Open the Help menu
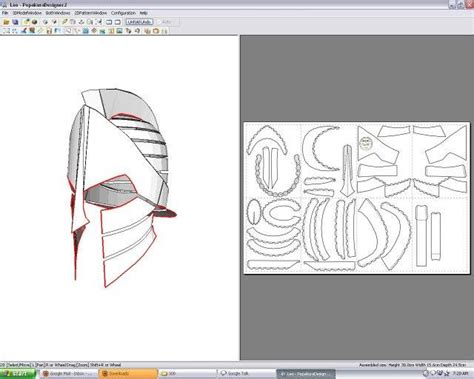Viewport: 474px width, 379px height. click(x=144, y=13)
